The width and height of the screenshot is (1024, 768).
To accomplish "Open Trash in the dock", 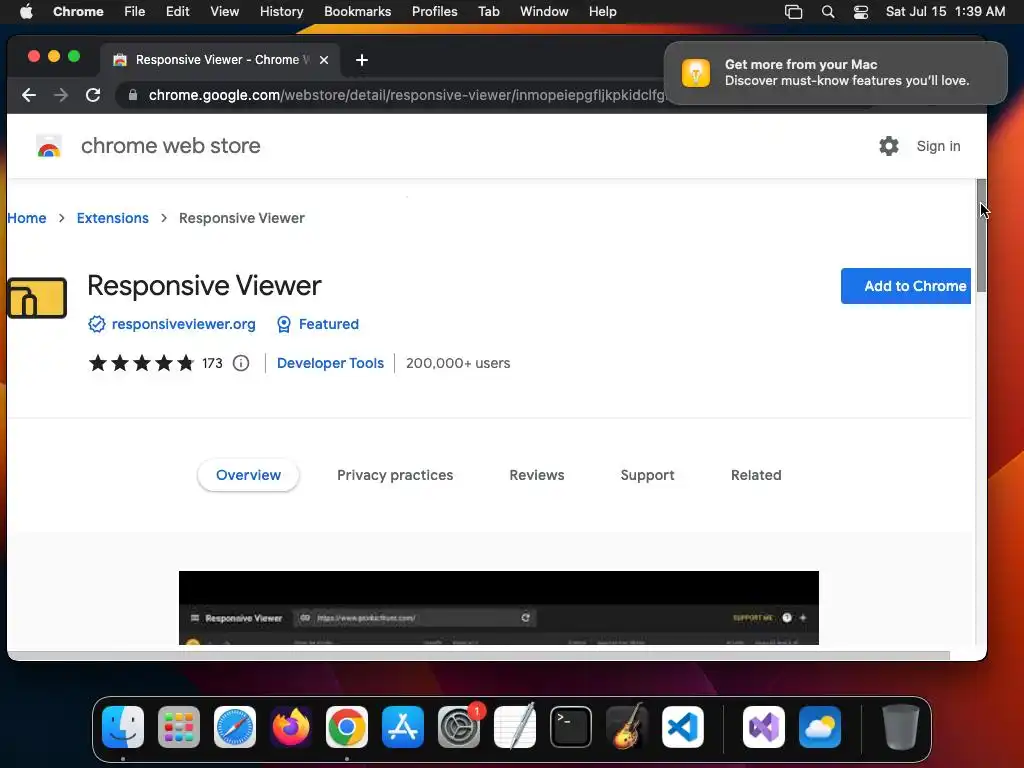I will pyautogui.click(x=901, y=727).
